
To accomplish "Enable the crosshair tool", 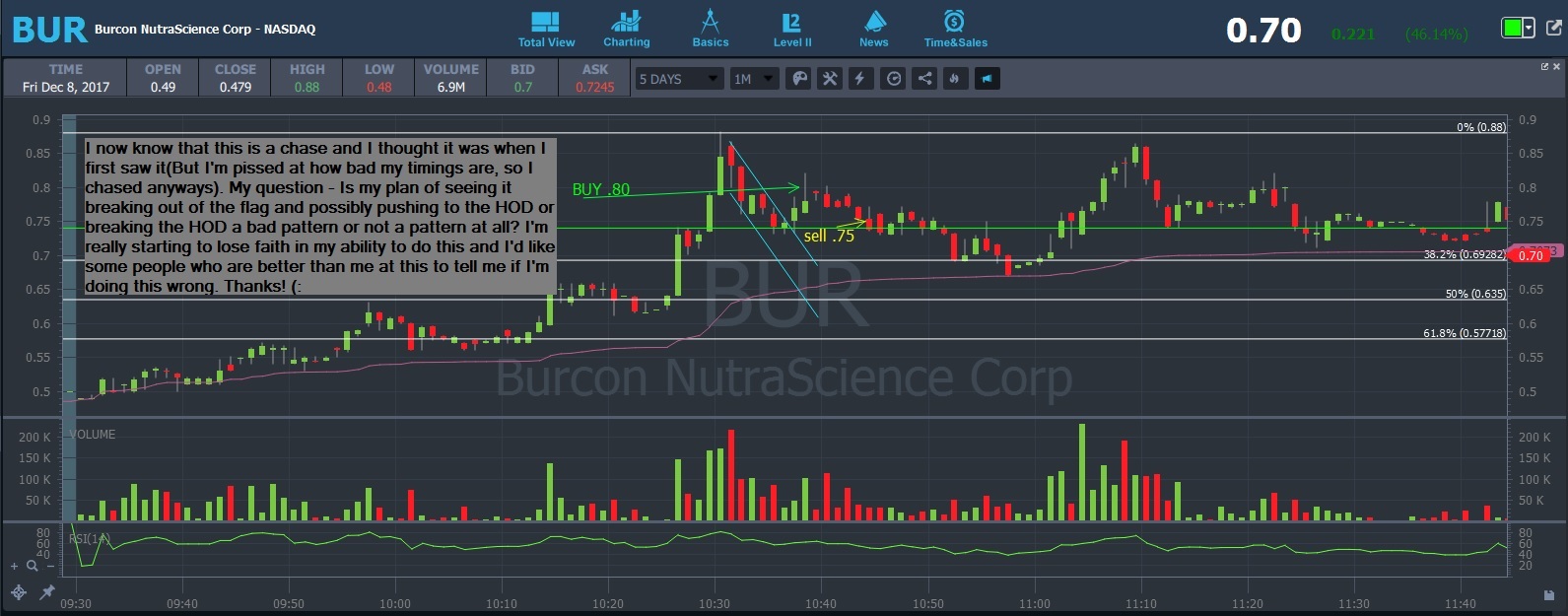I will (x=19, y=592).
